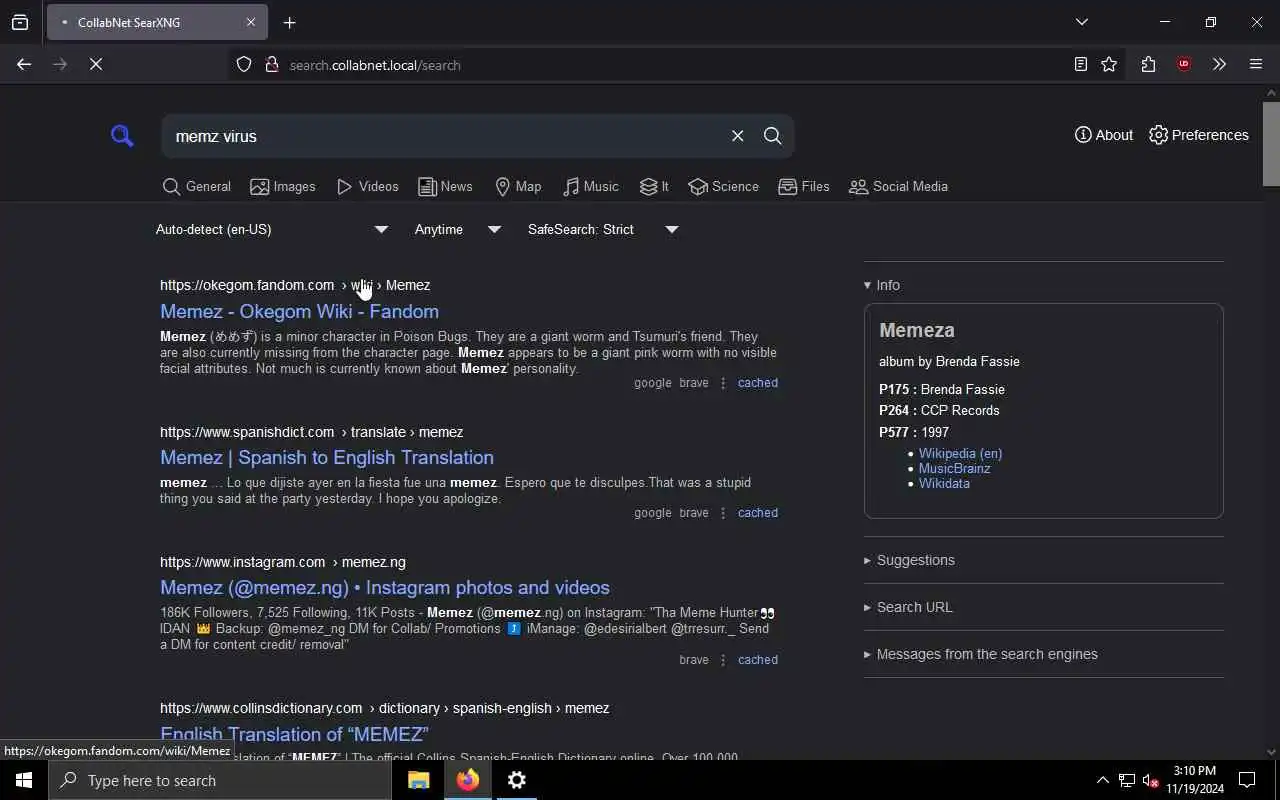Switch to Videos search tab
This screenshot has width=1280, height=800.
click(367, 187)
